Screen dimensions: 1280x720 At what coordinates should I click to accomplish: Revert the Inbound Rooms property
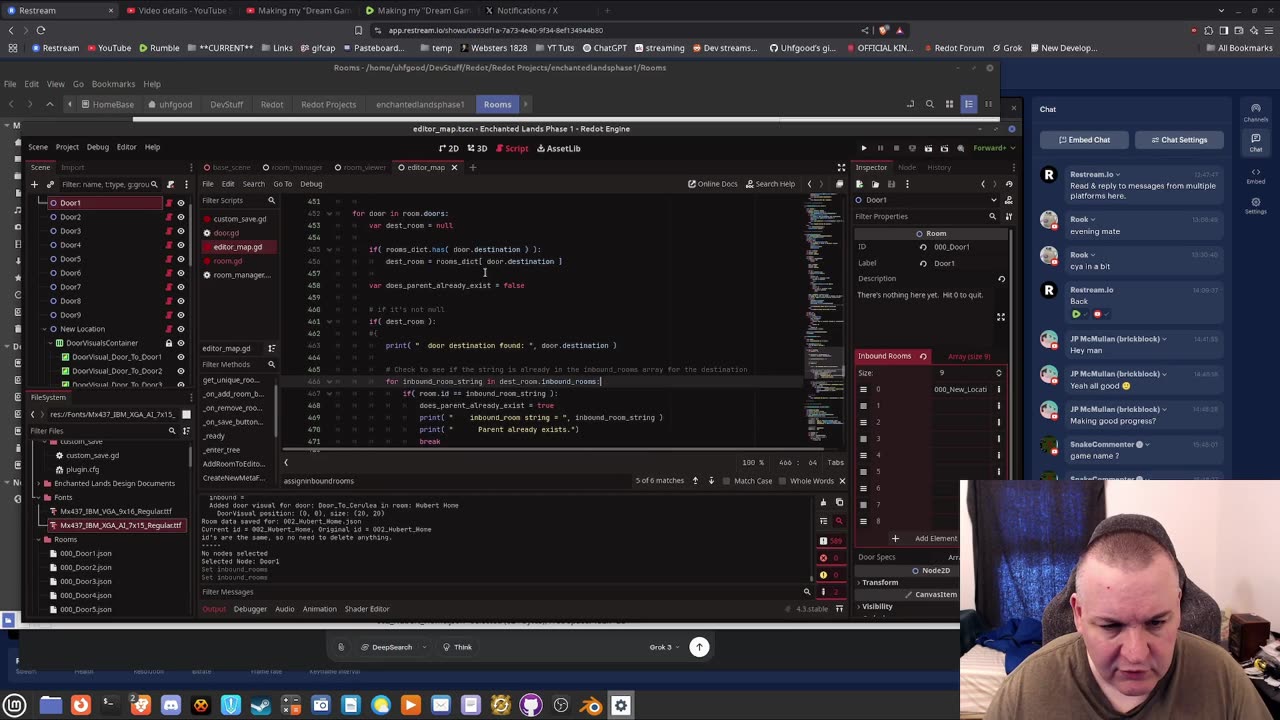point(923,356)
